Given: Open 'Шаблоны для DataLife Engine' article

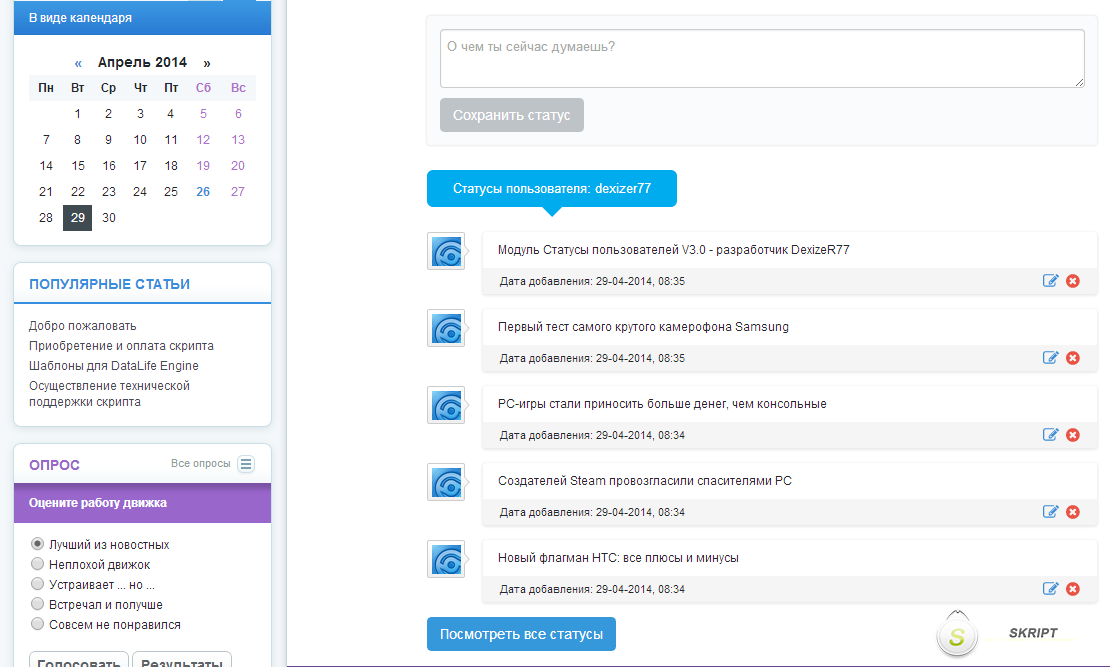Looking at the screenshot, I should [x=114, y=365].
